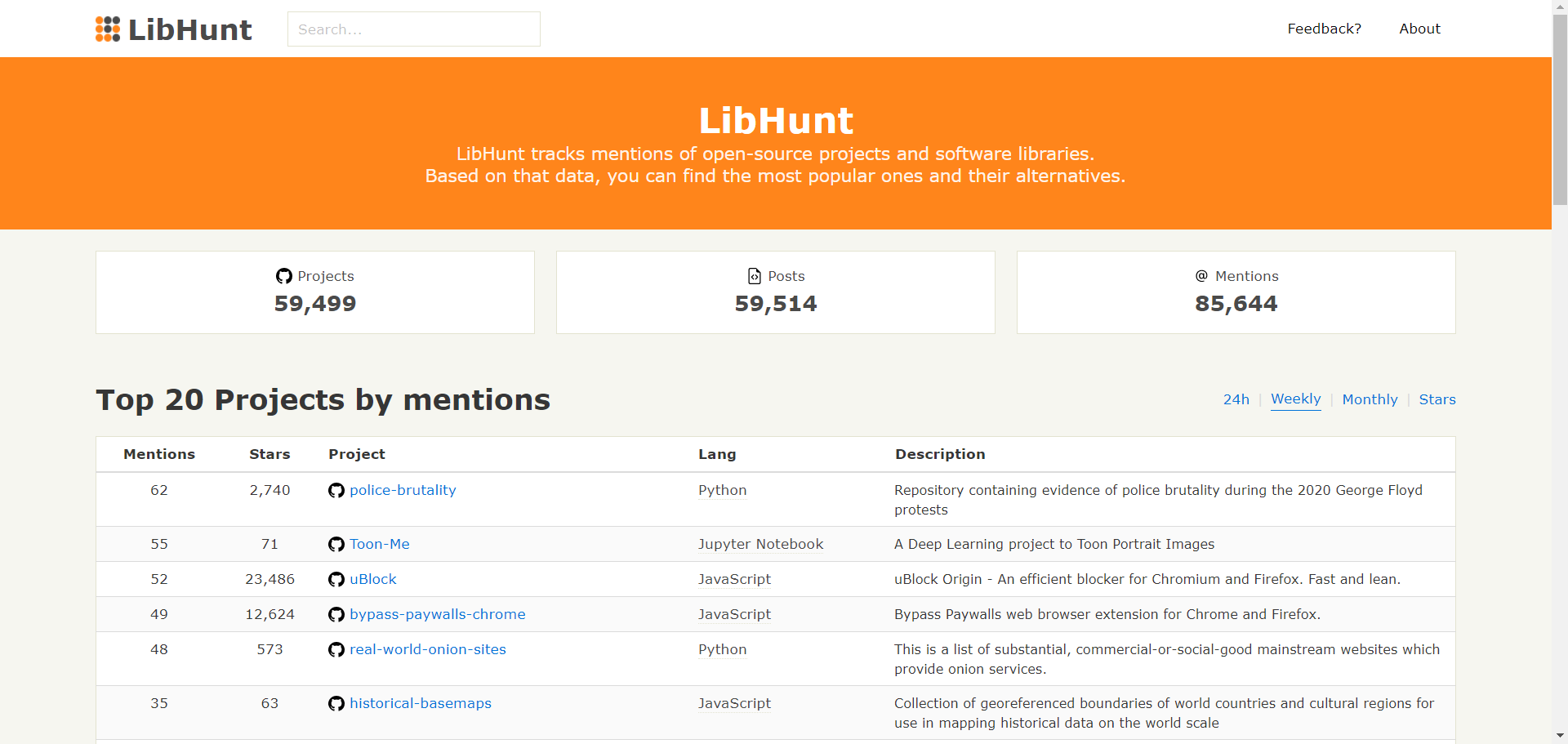1568x744 pixels.
Task: Click the star count 573
Action: coord(269,649)
